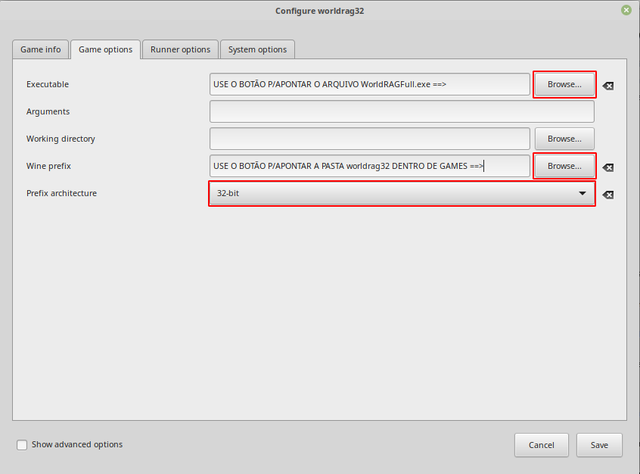This screenshot has width=640, height=474.
Task: Clear the Wine prefix field with its reset icon
Action: coord(608,167)
